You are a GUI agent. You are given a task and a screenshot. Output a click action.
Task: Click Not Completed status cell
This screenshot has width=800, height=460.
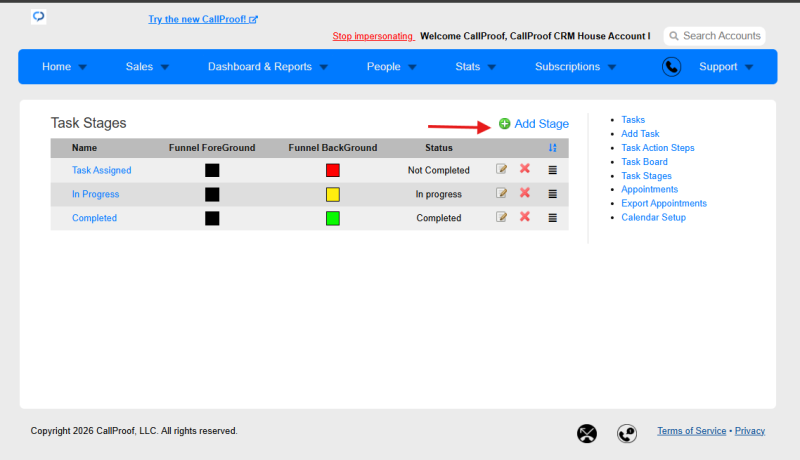[439, 170]
